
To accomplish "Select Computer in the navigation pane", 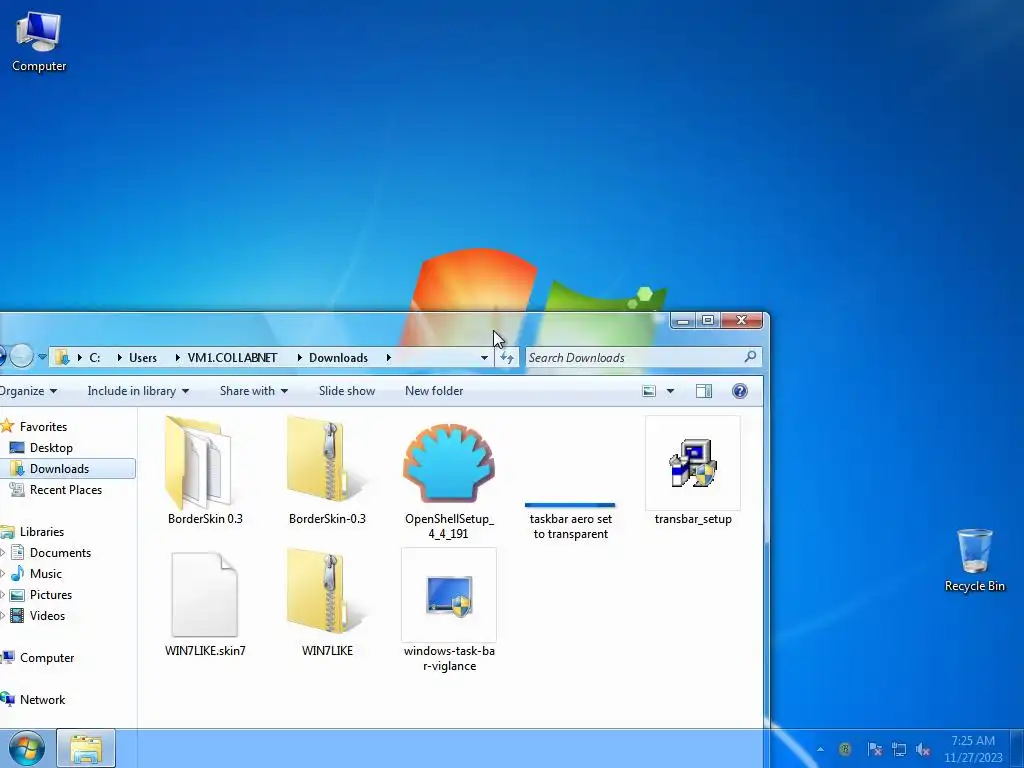I will [x=47, y=658].
